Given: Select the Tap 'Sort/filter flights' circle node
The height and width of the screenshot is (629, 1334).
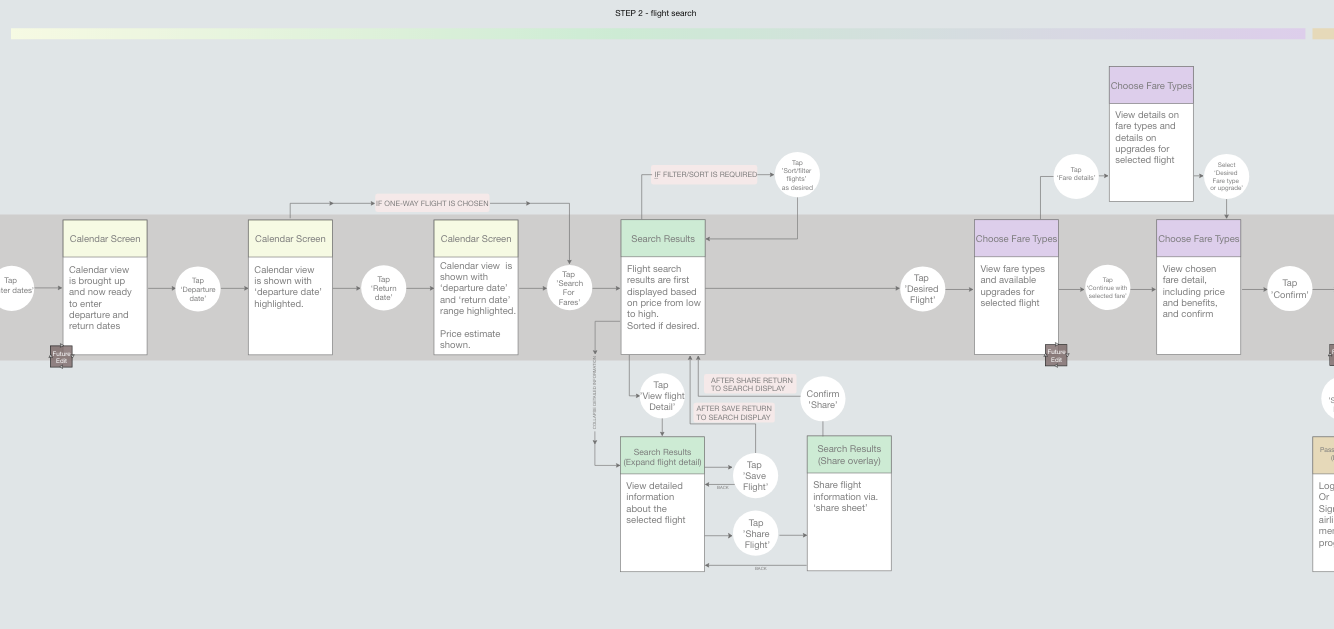Looking at the screenshot, I should [797, 175].
